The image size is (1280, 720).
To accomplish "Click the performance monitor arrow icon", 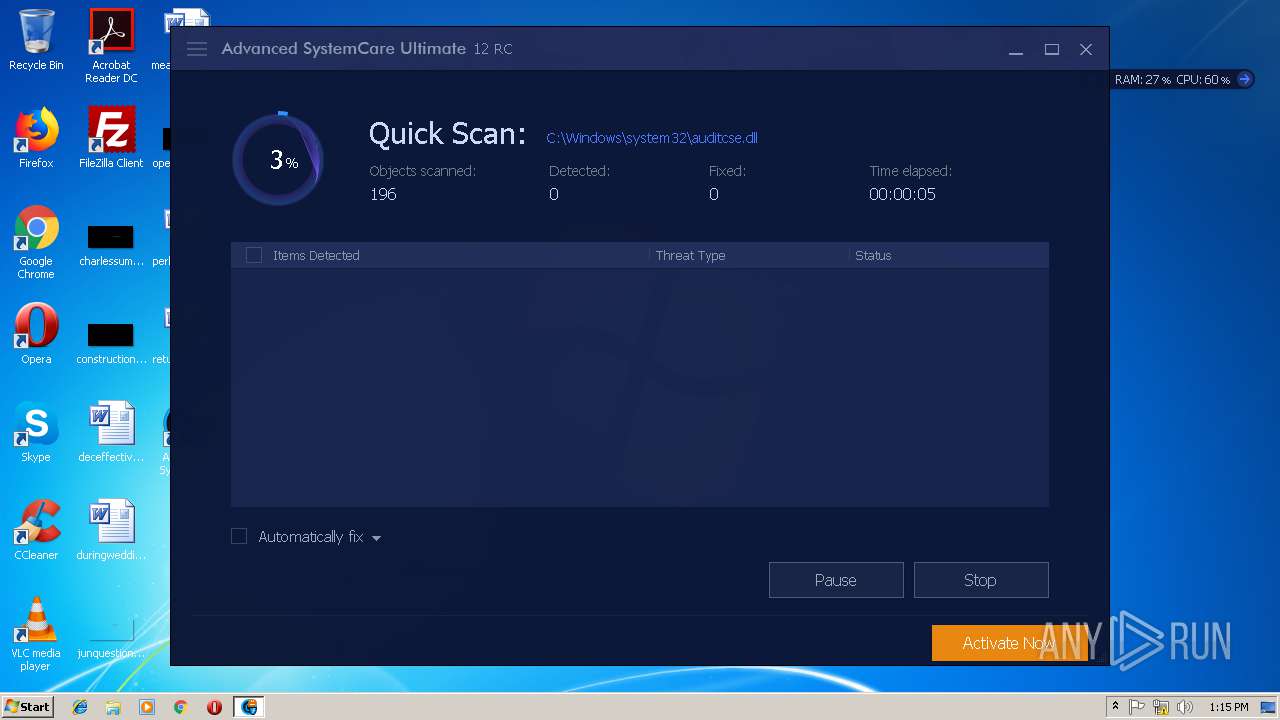I will click(x=1245, y=79).
